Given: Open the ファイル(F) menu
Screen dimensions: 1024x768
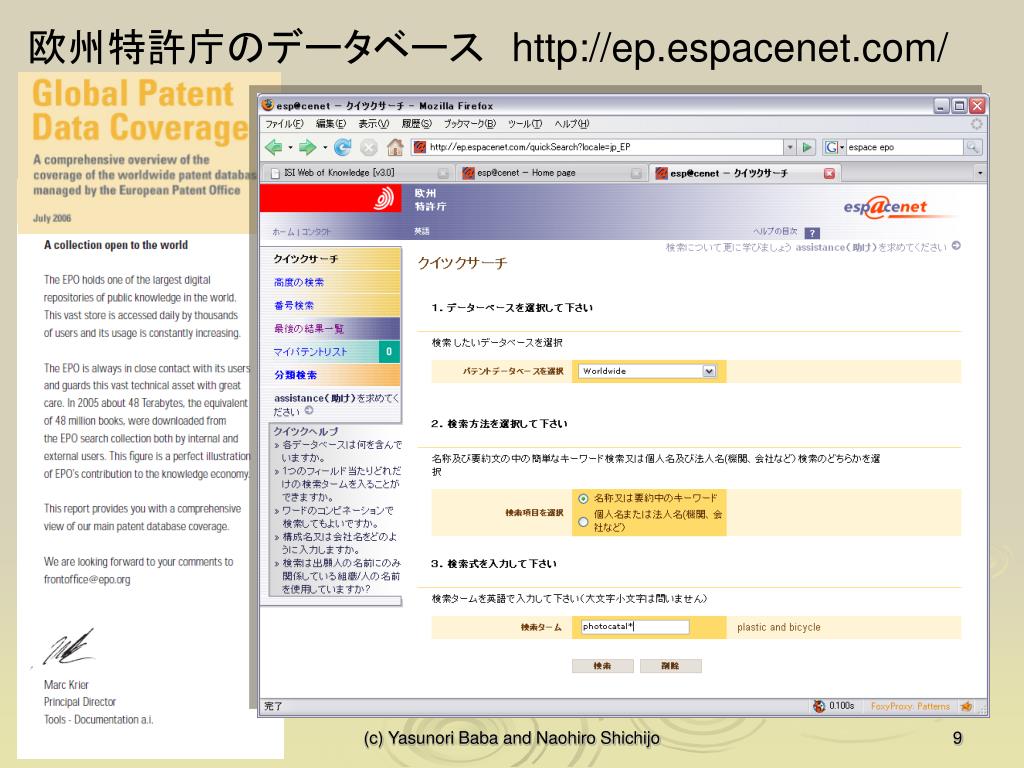Looking at the screenshot, I should (284, 123).
